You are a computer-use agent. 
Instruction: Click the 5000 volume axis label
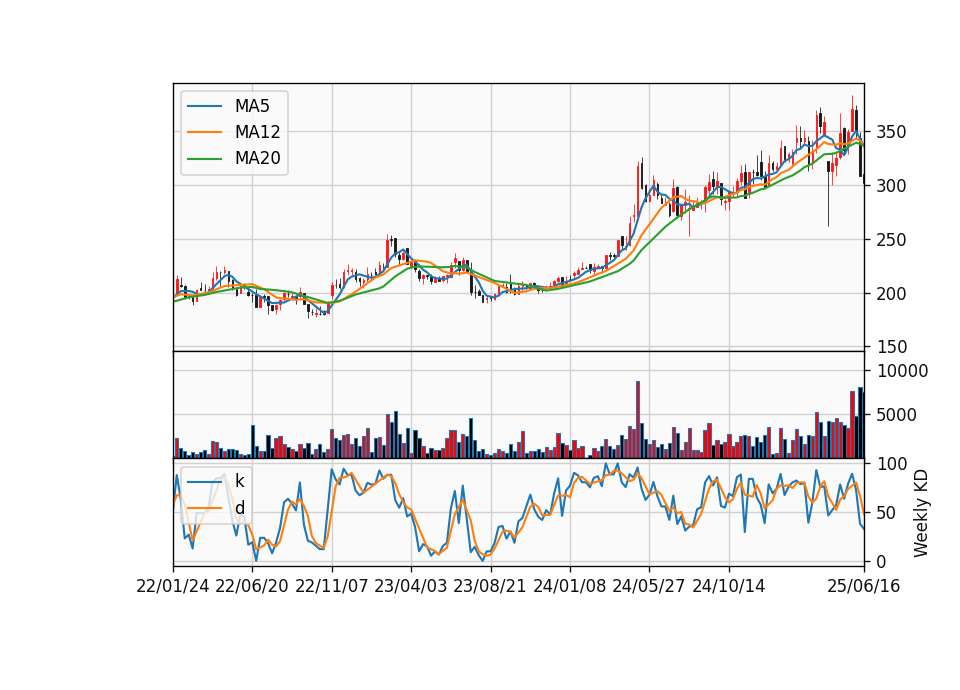point(896,415)
